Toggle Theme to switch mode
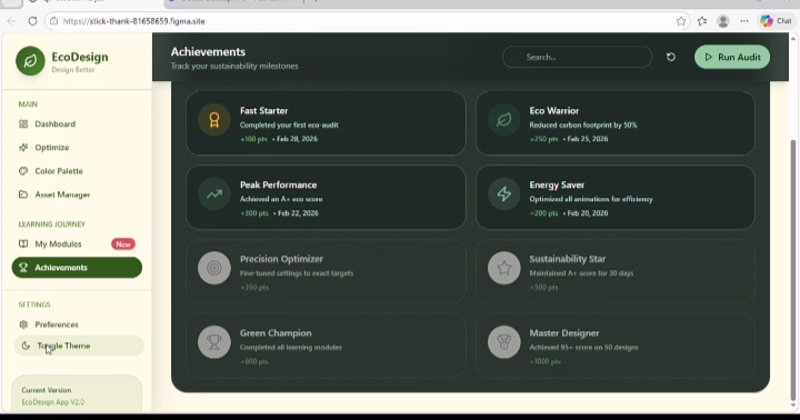The width and height of the screenshot is (800, 420). click(79, 345)
